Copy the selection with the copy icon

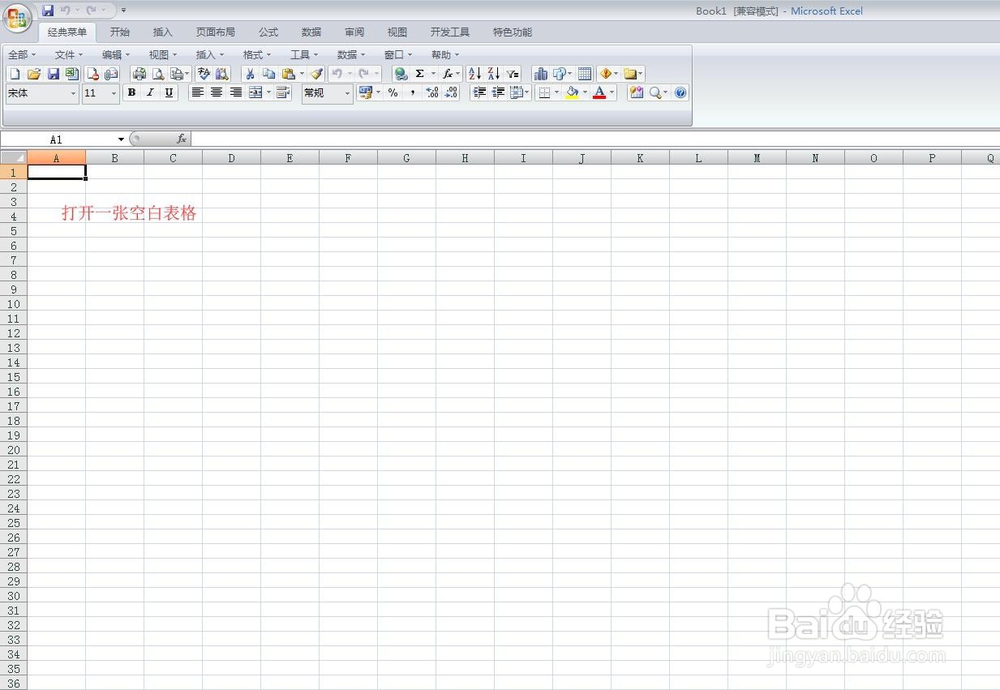click(x=269, y=74)
